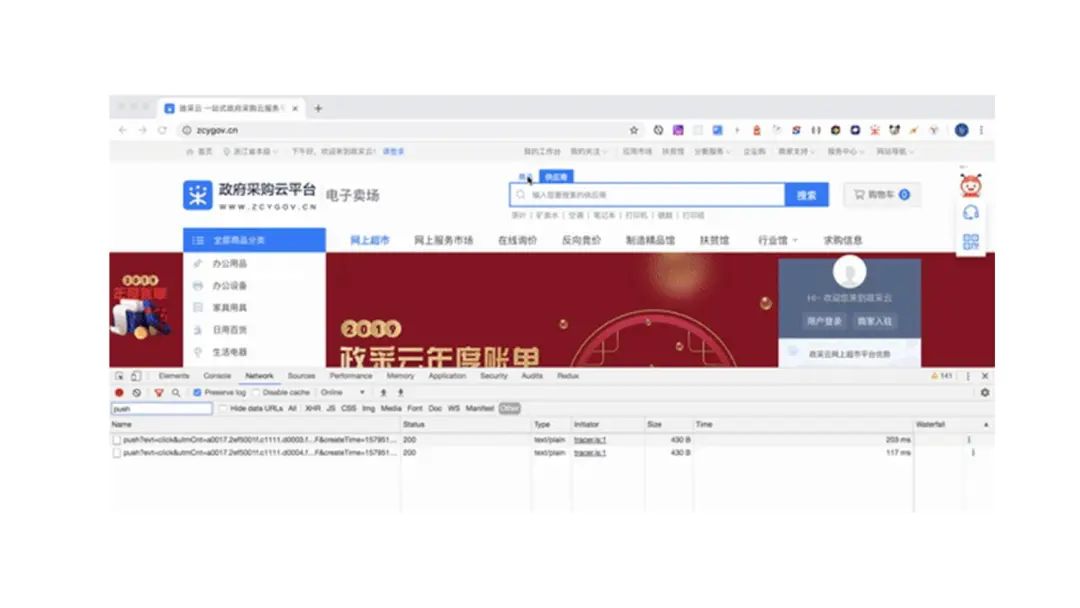Select the 网上超市 nav tab
This screenshot has width=1080, height=608.
click(370, 240)
